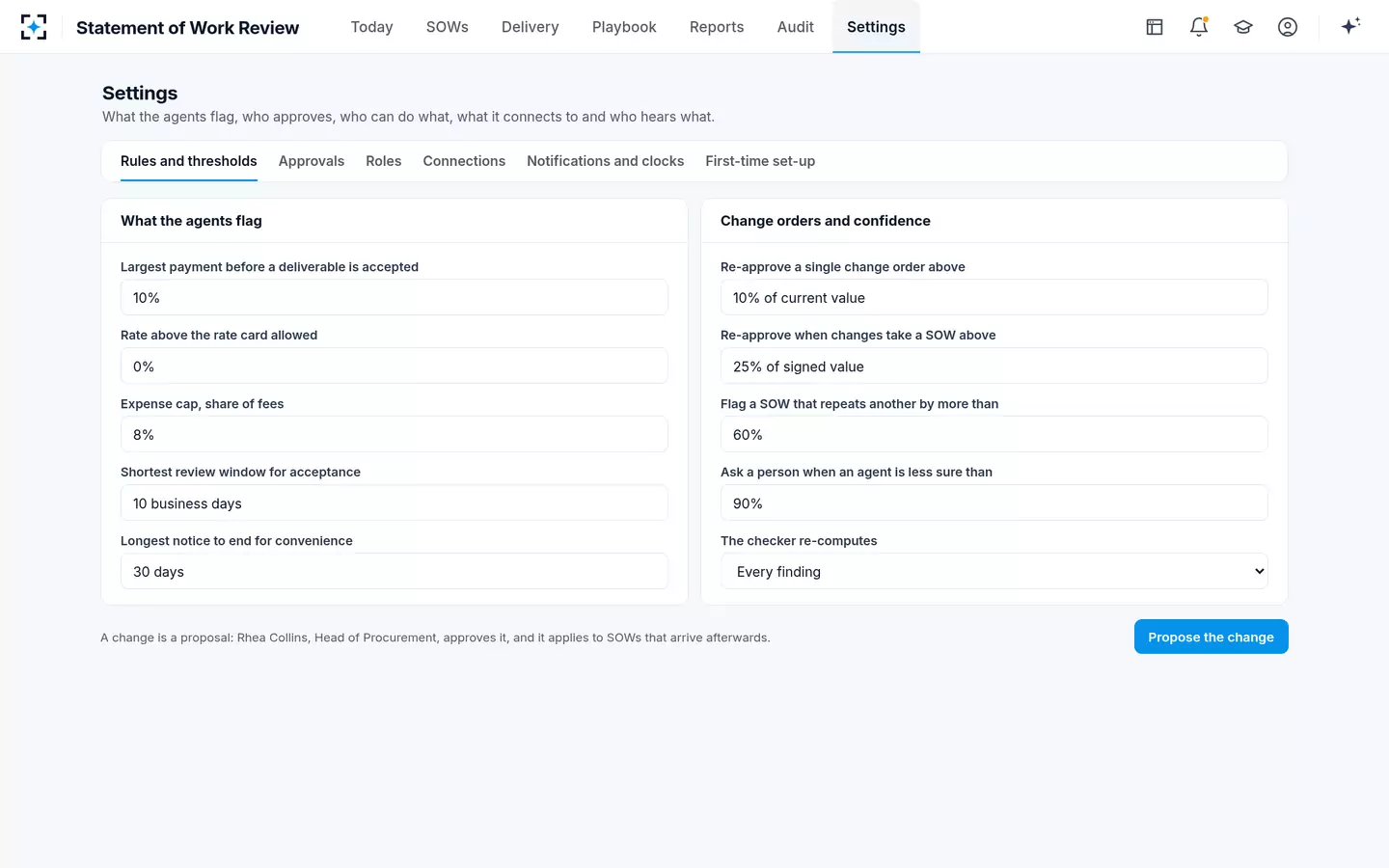Edit the Expense cap share of fees field

(x=394, y=434)
